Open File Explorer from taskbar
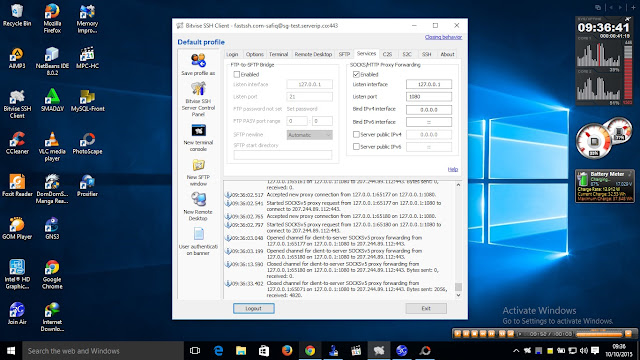 (x=241, y=351)
